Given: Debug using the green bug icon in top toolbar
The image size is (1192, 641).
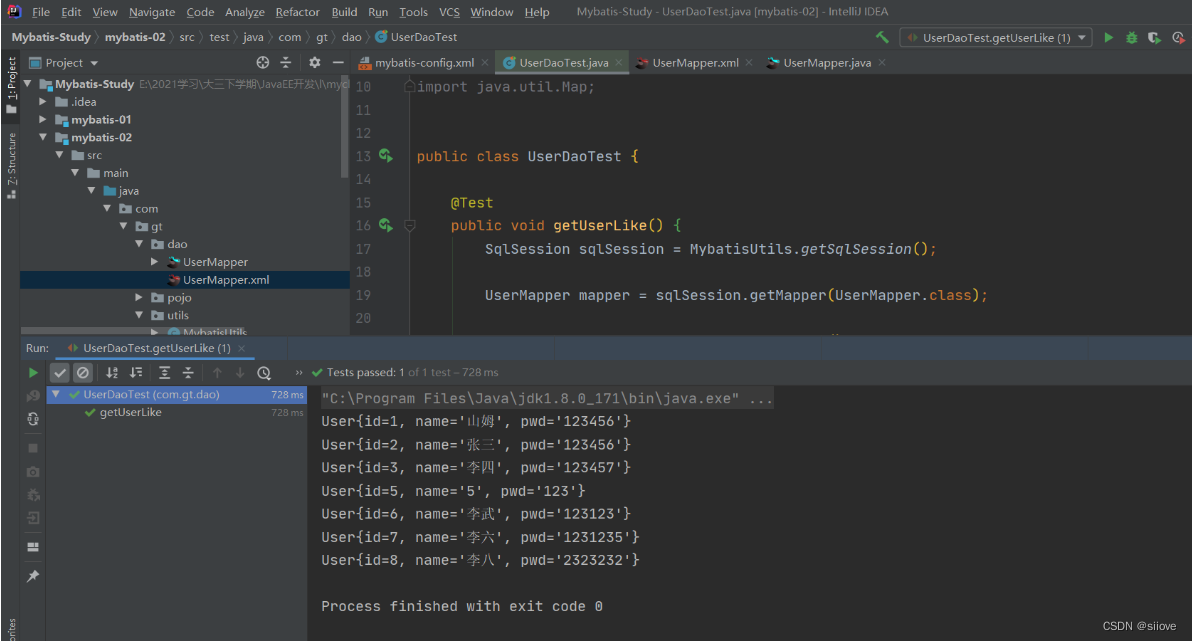Looking at the screenshot, I should [1131, 37].
